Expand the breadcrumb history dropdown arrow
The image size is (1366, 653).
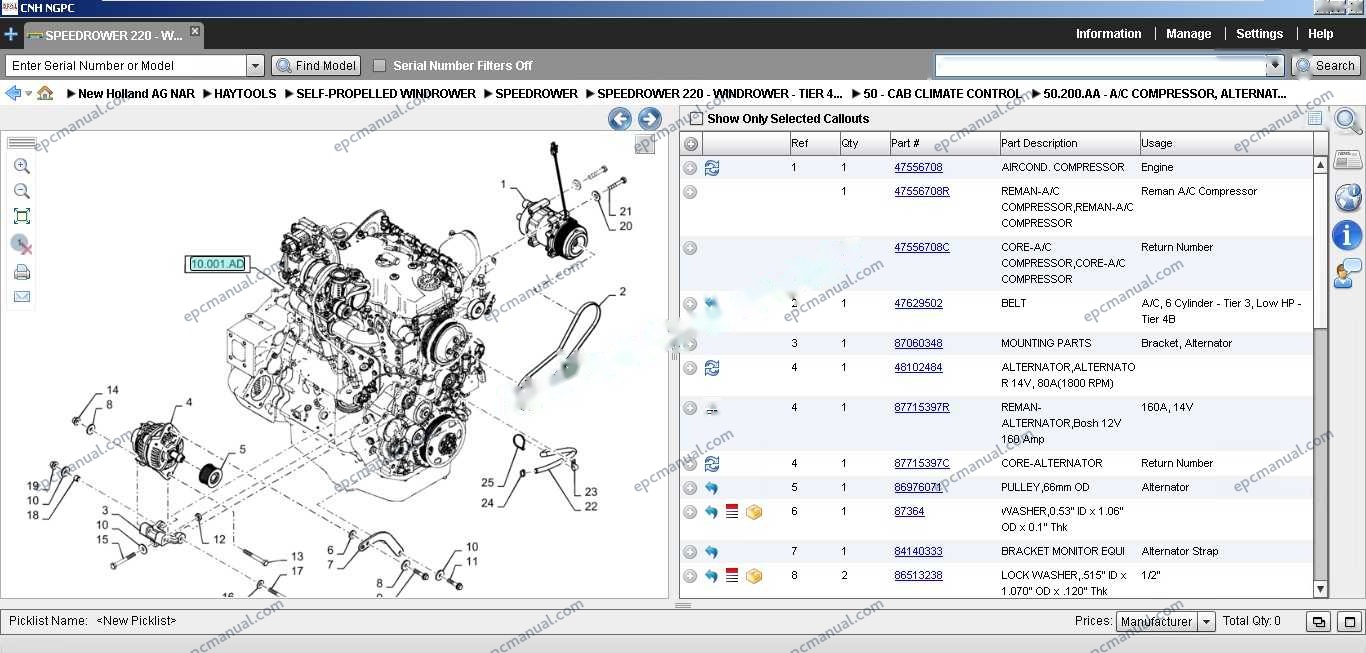[28, 94]
